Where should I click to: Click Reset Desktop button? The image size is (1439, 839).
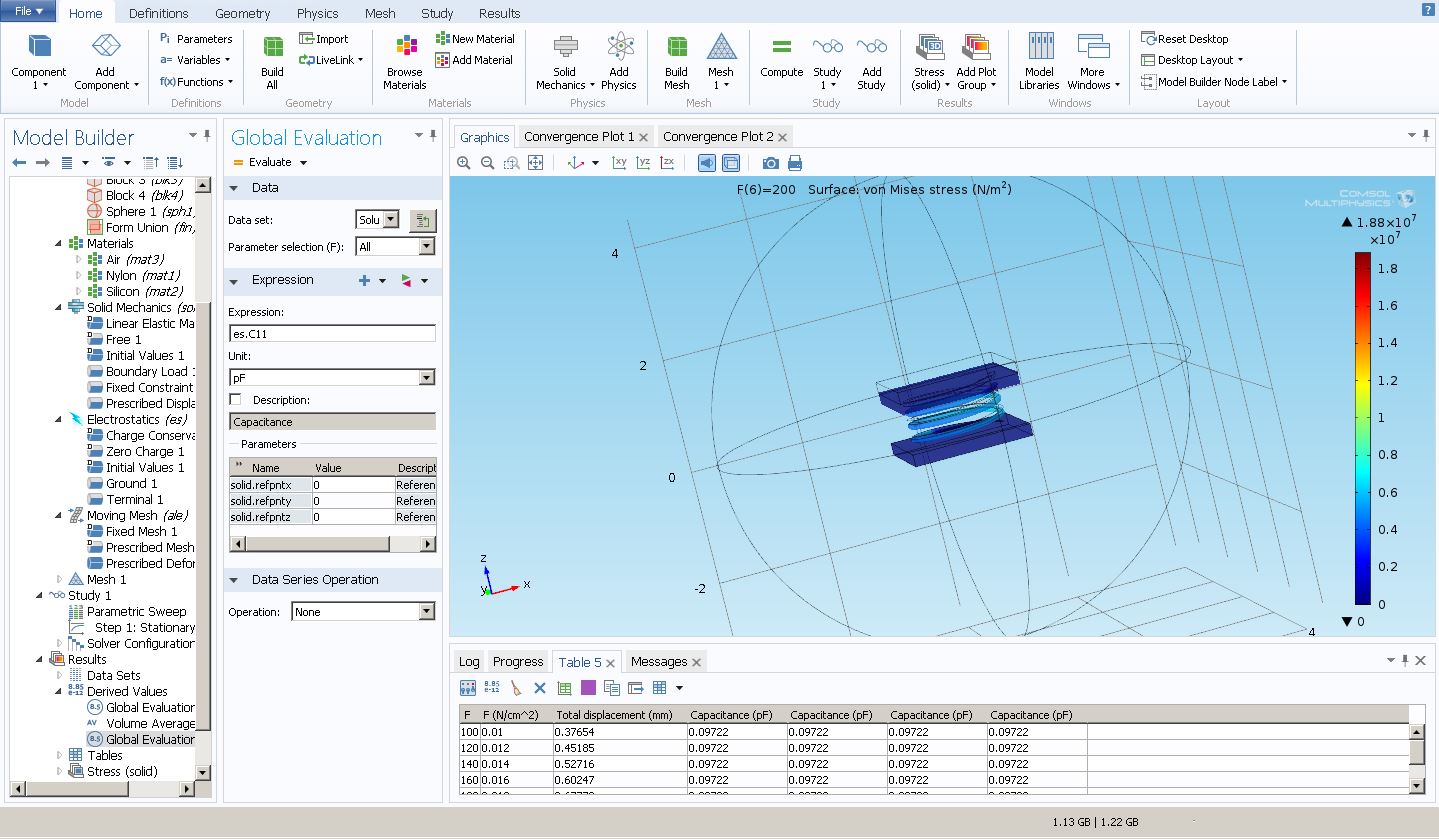tap(1185, 39)
